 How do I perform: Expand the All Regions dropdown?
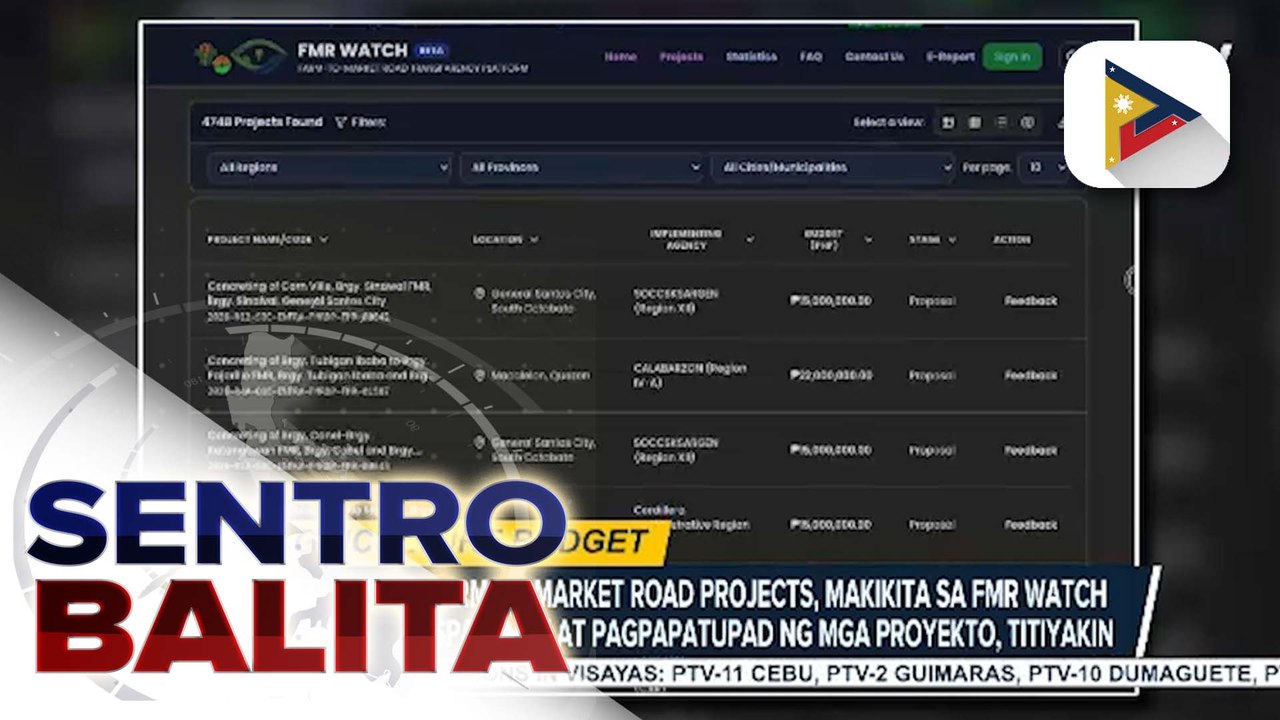click(x=330, y=168)
